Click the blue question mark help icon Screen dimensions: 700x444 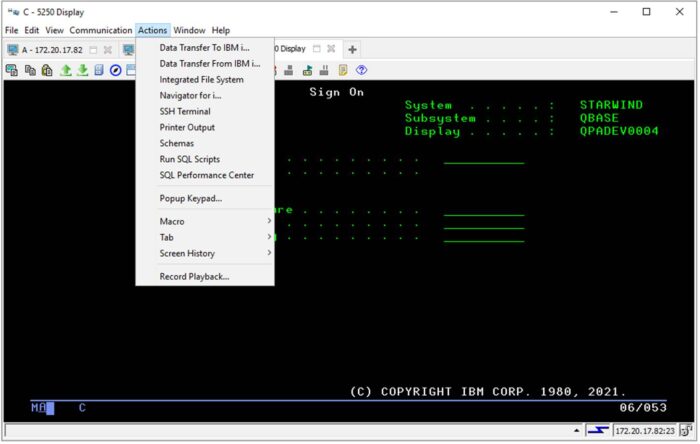coord(361,70)
